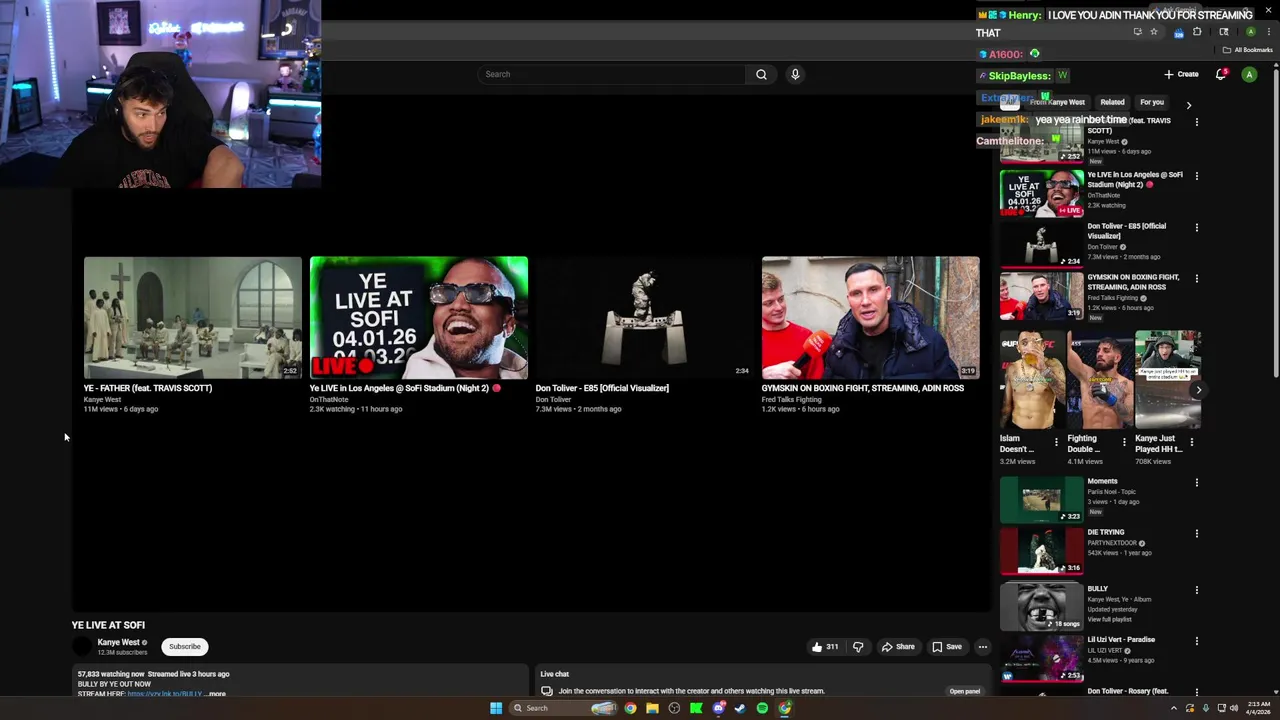This screenshot has height=720, width=1280.
Task: Open the Kick green icon on taskbar
Action: pos(696,708)
